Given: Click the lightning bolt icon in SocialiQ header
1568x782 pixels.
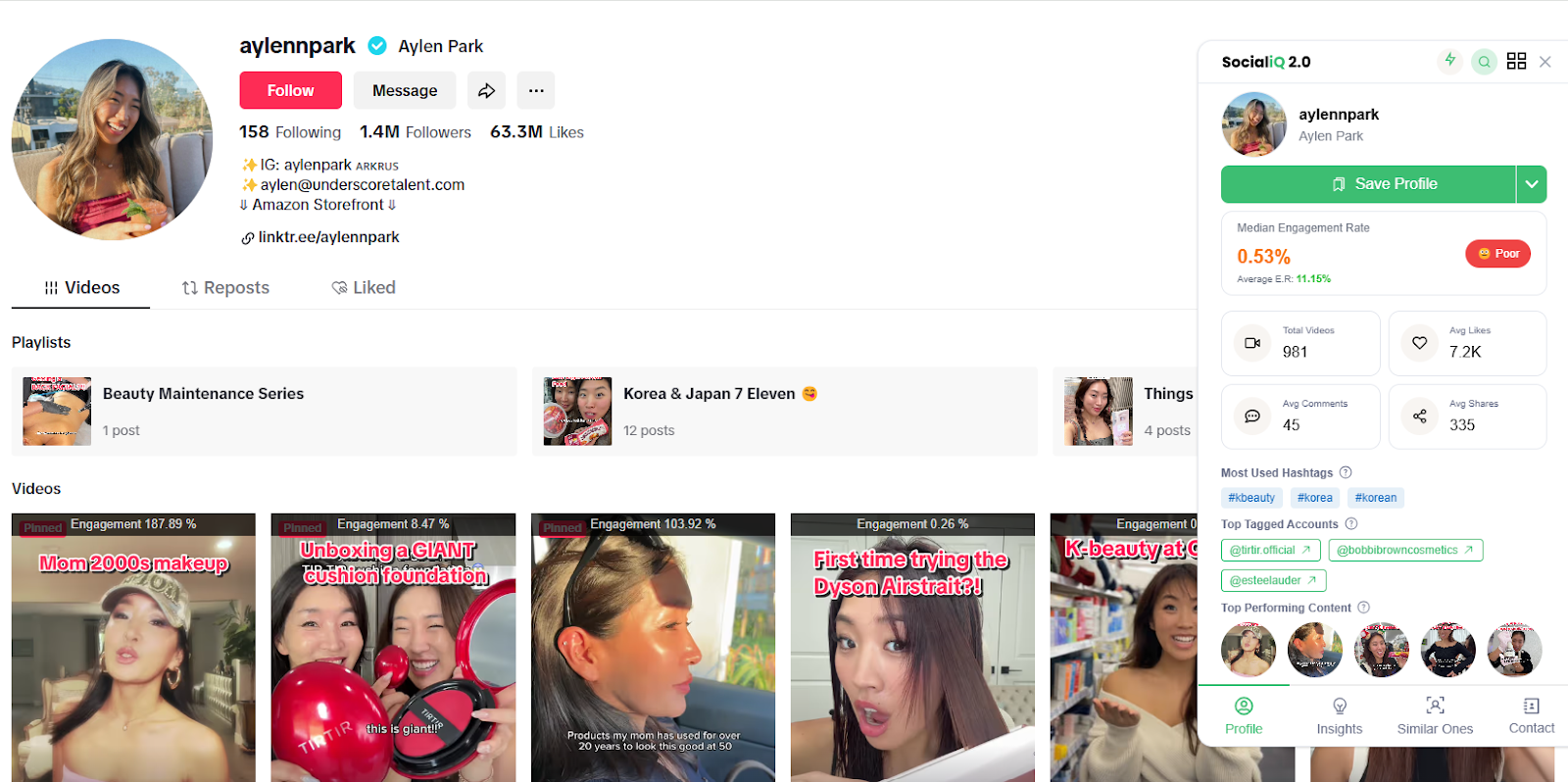Looking at the screenshot, I should (1450, 61).
